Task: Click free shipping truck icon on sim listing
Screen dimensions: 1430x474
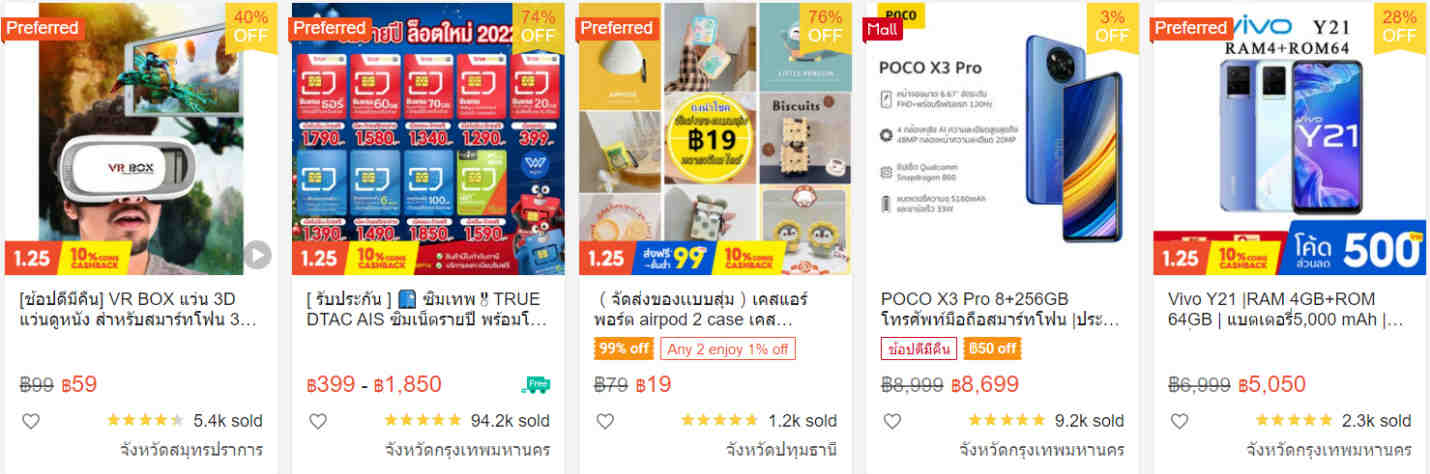Action: click(x=536, y=384)
